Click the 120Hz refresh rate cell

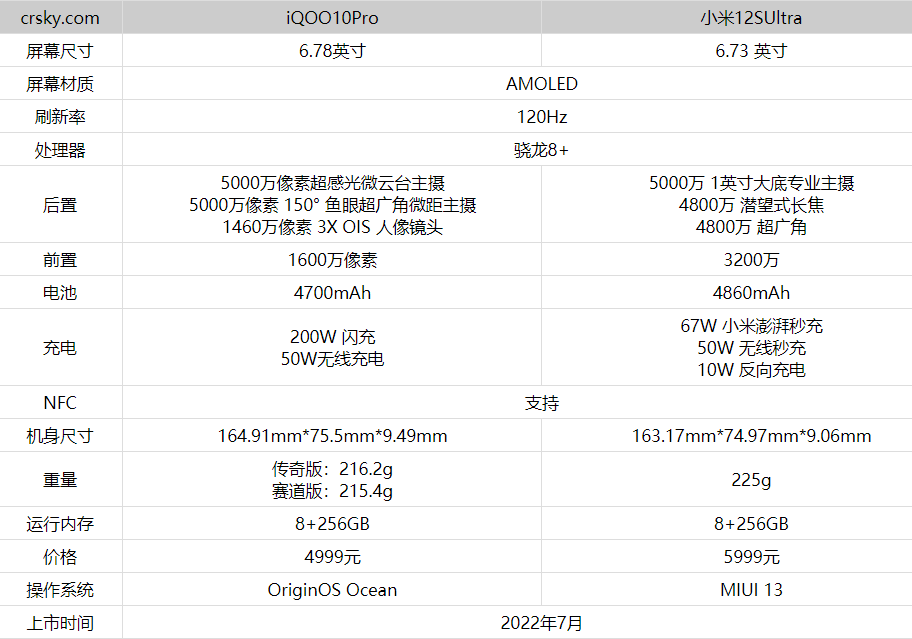(541, 117)
